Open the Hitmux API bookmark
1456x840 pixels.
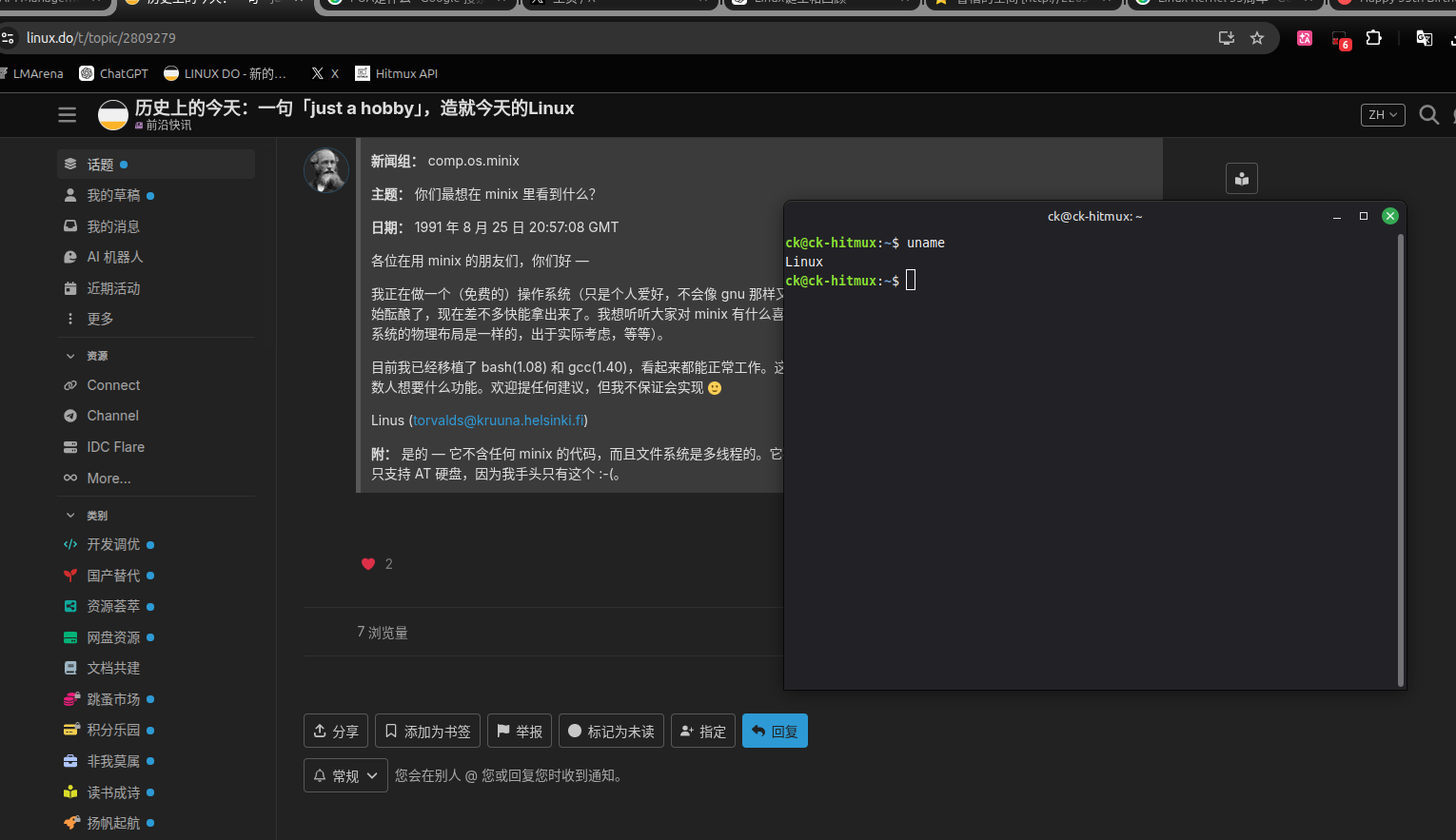click(x=397, y=73)
